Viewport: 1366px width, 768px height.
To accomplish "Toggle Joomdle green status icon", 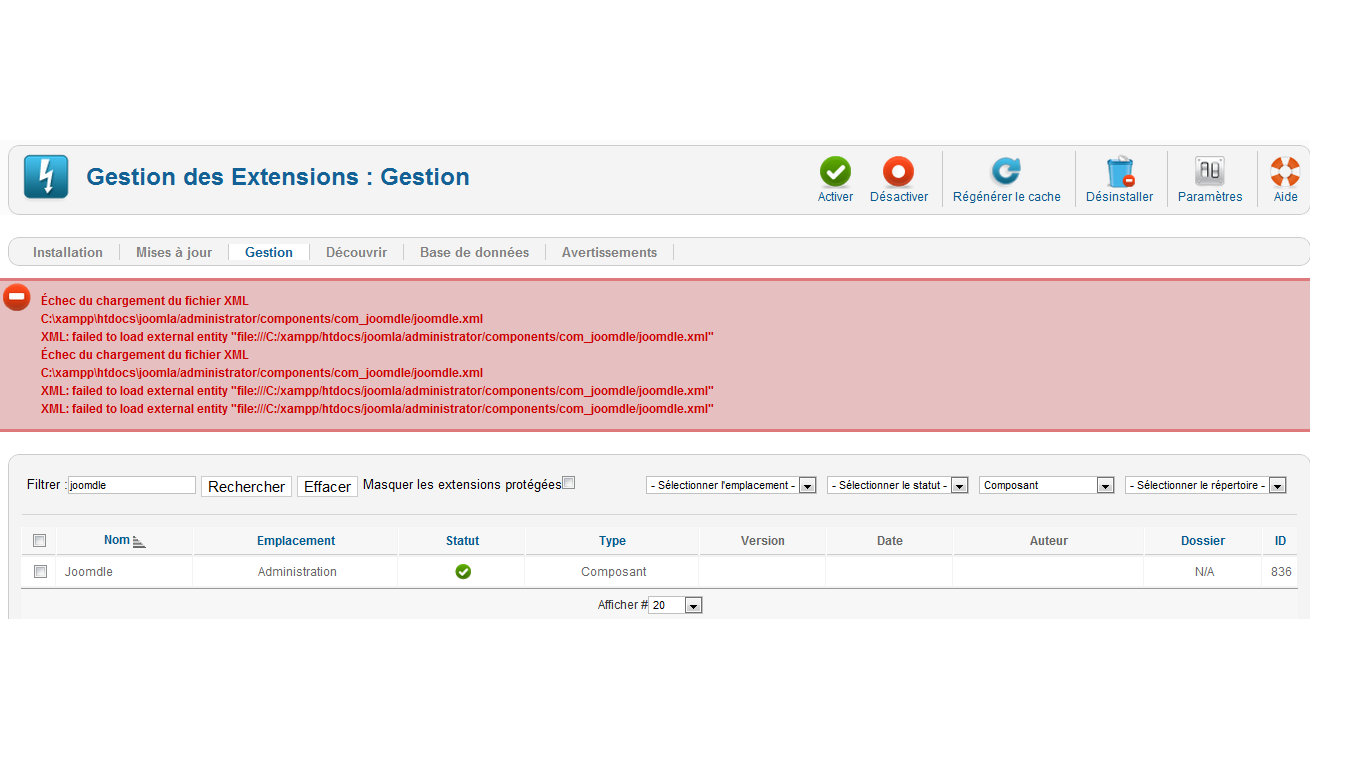I will pos(463,572).
